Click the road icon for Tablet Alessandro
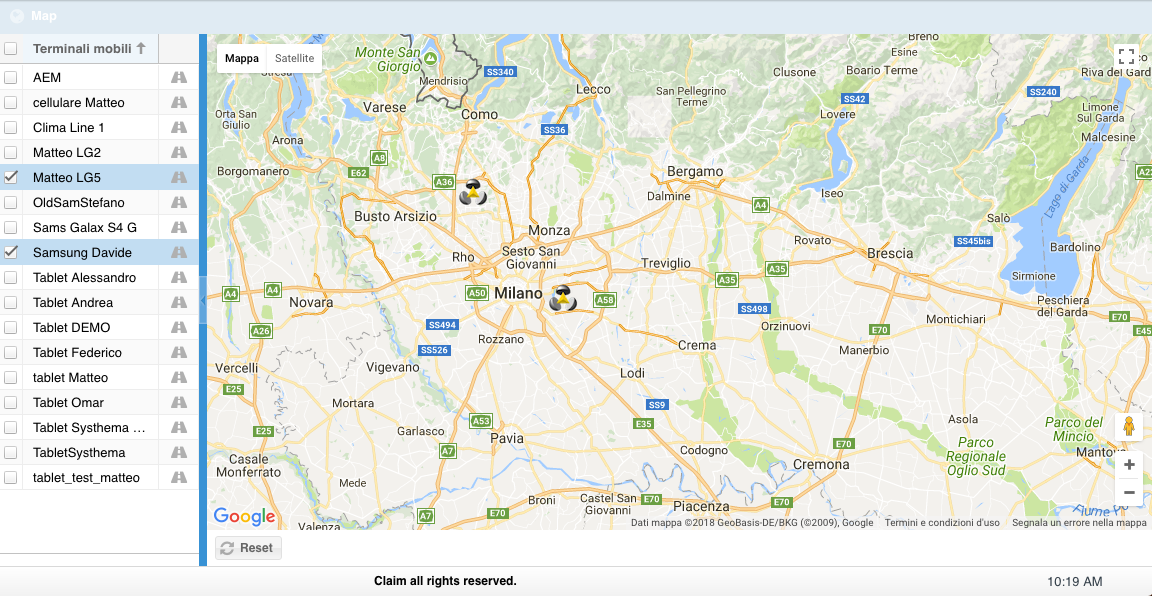This screenshot has height=596, width=1152. (179, 277)
